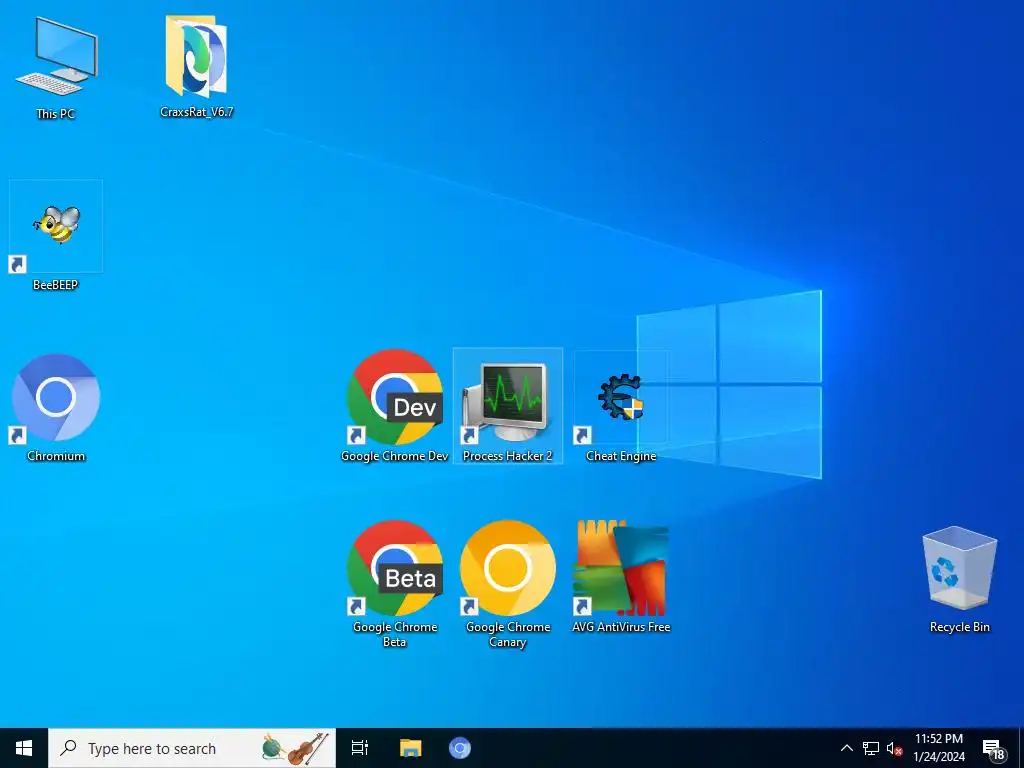The image size is (1024, 768).
Task: Click the "Cheat Engine" label text
Action: click(x=621, y=456)
